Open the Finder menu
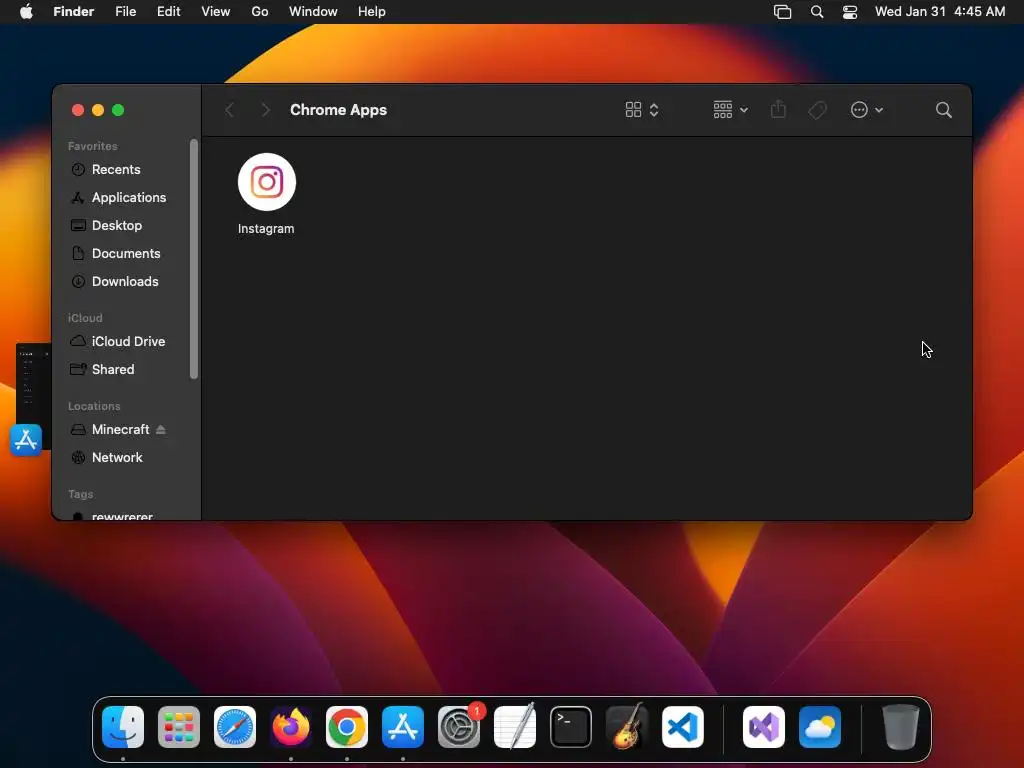 [74, 12]
